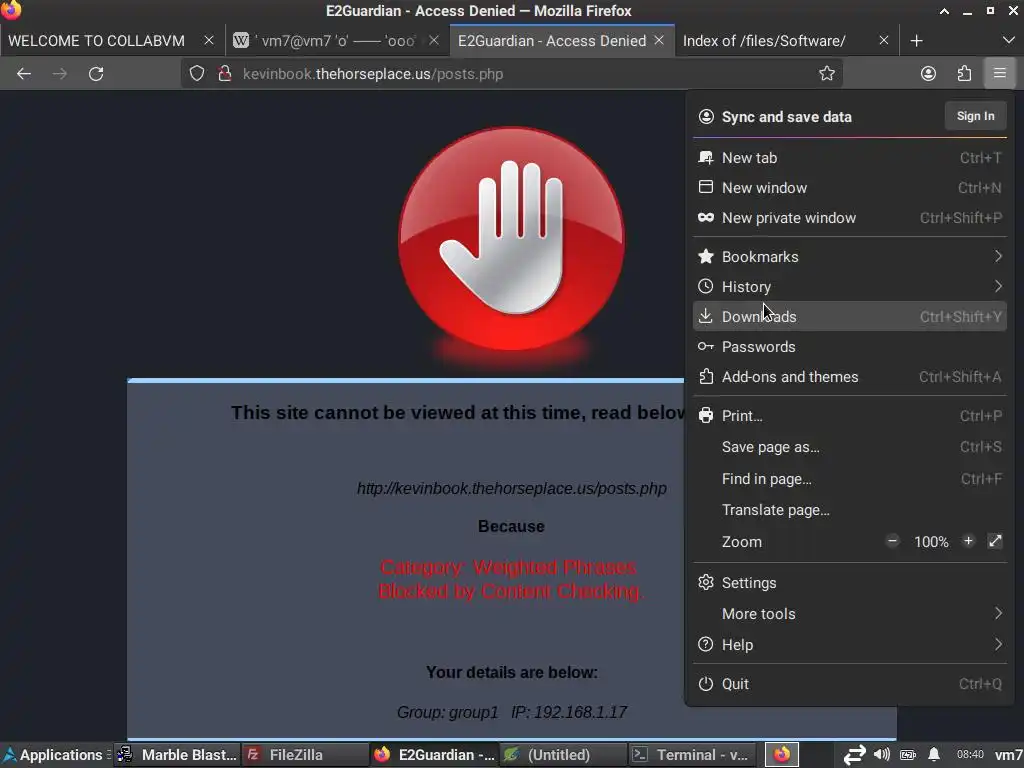Image resolution: width=1024 pixels, height=768 pixels.
Task: List all tabs dropdown arrow
Action: tap(1008, 40)
